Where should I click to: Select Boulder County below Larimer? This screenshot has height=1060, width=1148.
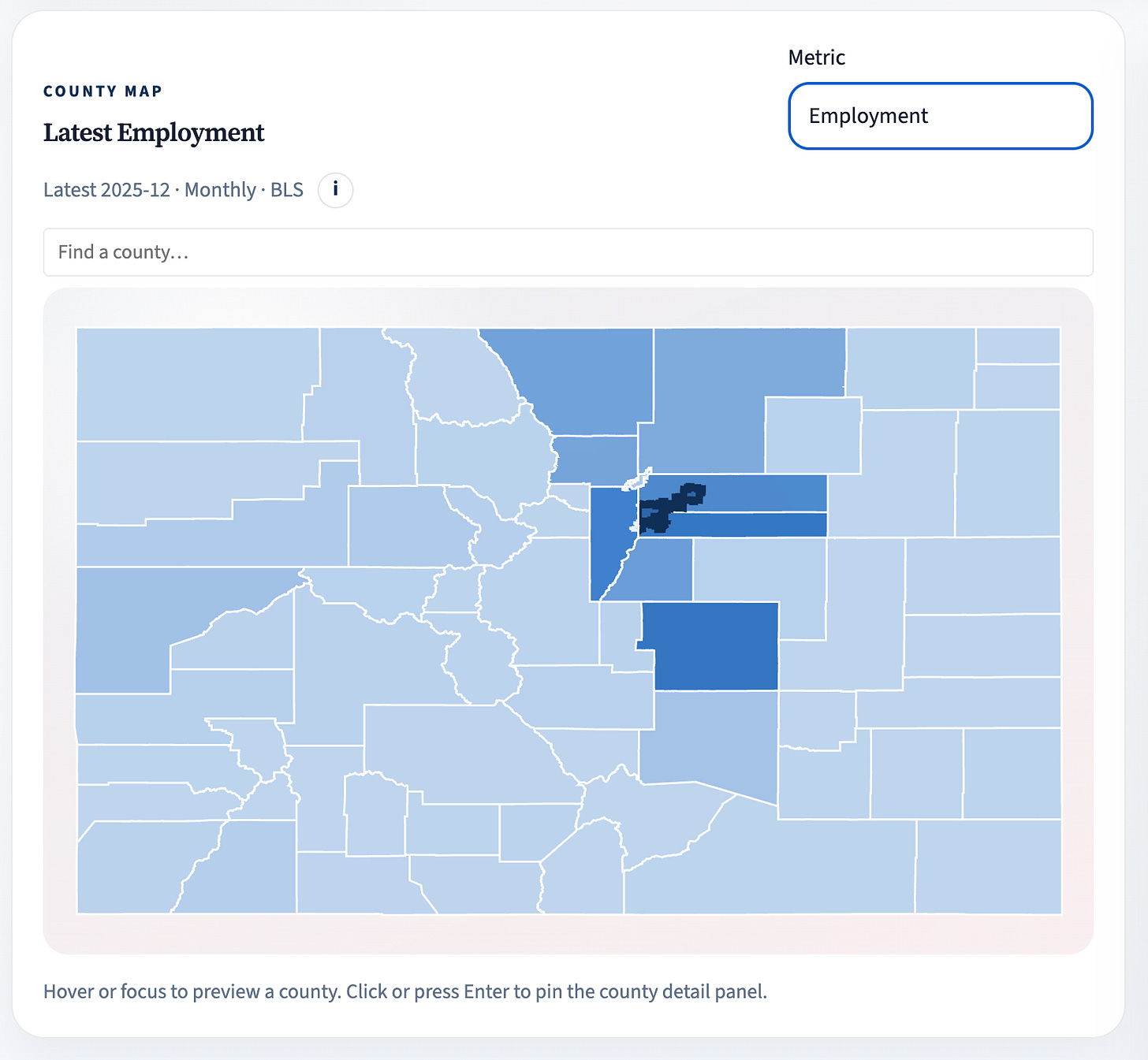(595, 459)
